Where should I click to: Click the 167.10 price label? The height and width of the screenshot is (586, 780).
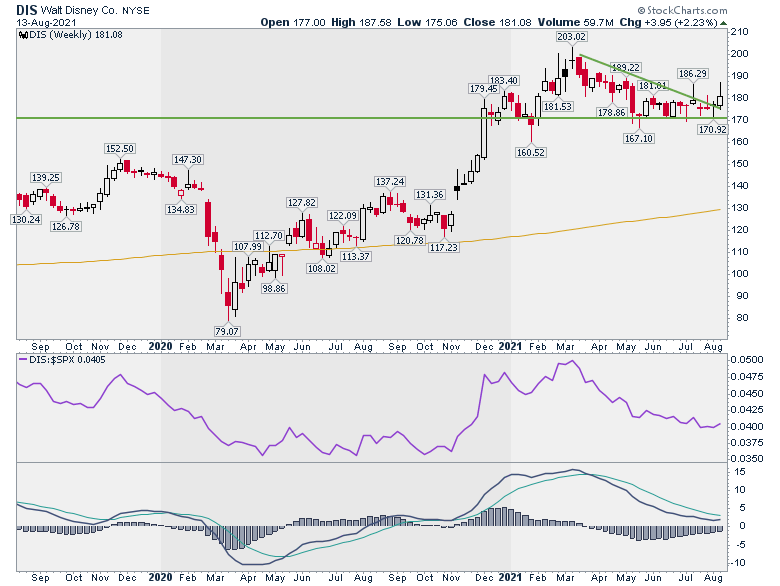pos(638,138)
